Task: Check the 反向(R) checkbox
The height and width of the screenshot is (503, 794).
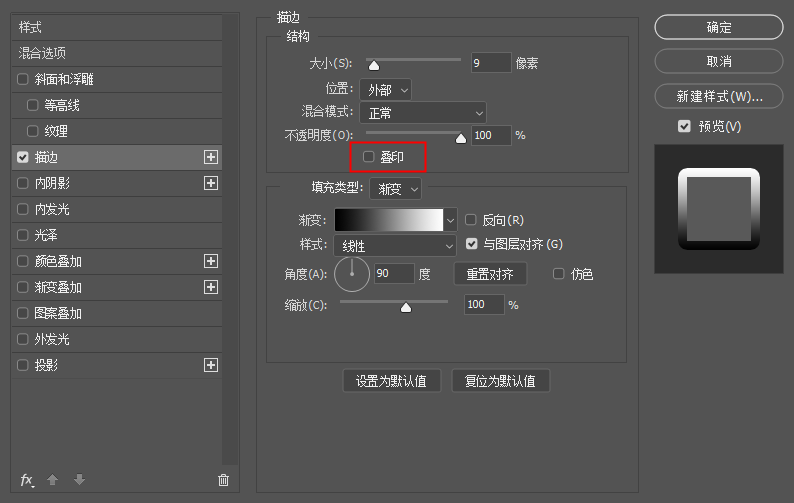Action: tap(470, 219)
